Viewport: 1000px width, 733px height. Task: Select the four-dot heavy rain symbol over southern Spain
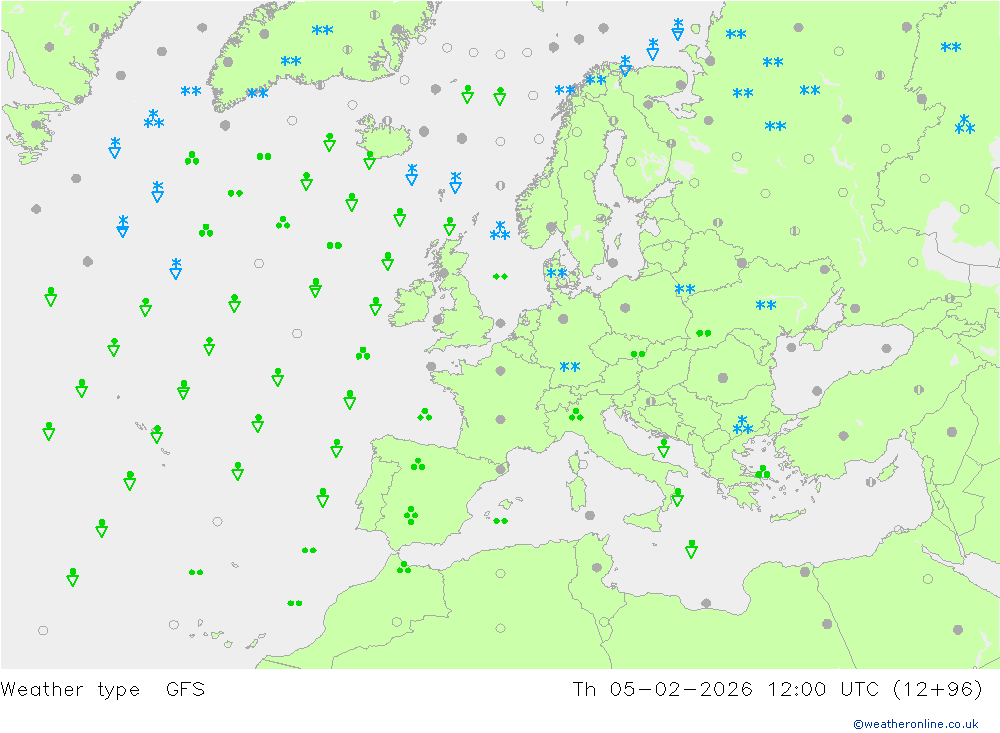[411, 515]
